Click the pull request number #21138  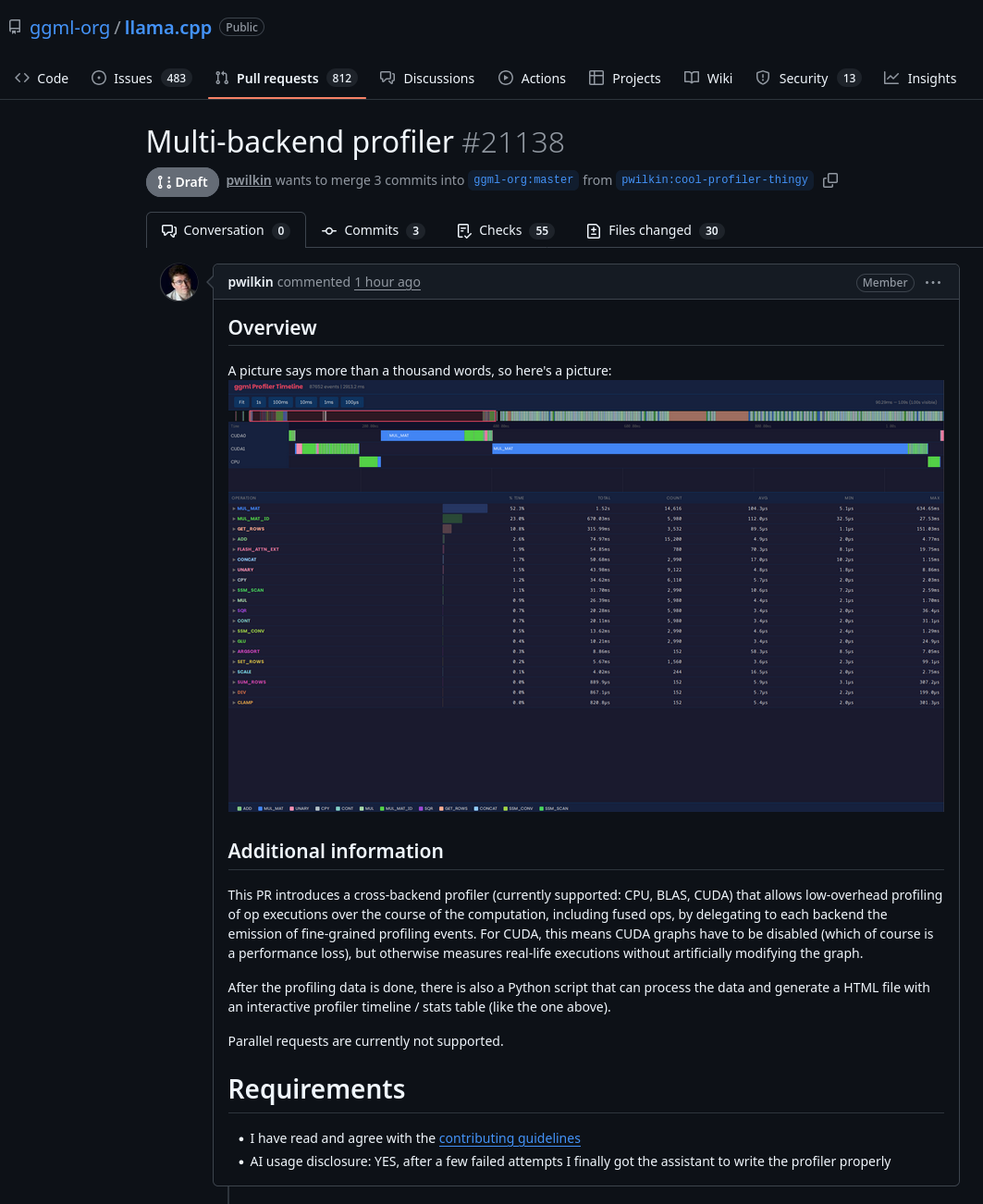point(512,142)
